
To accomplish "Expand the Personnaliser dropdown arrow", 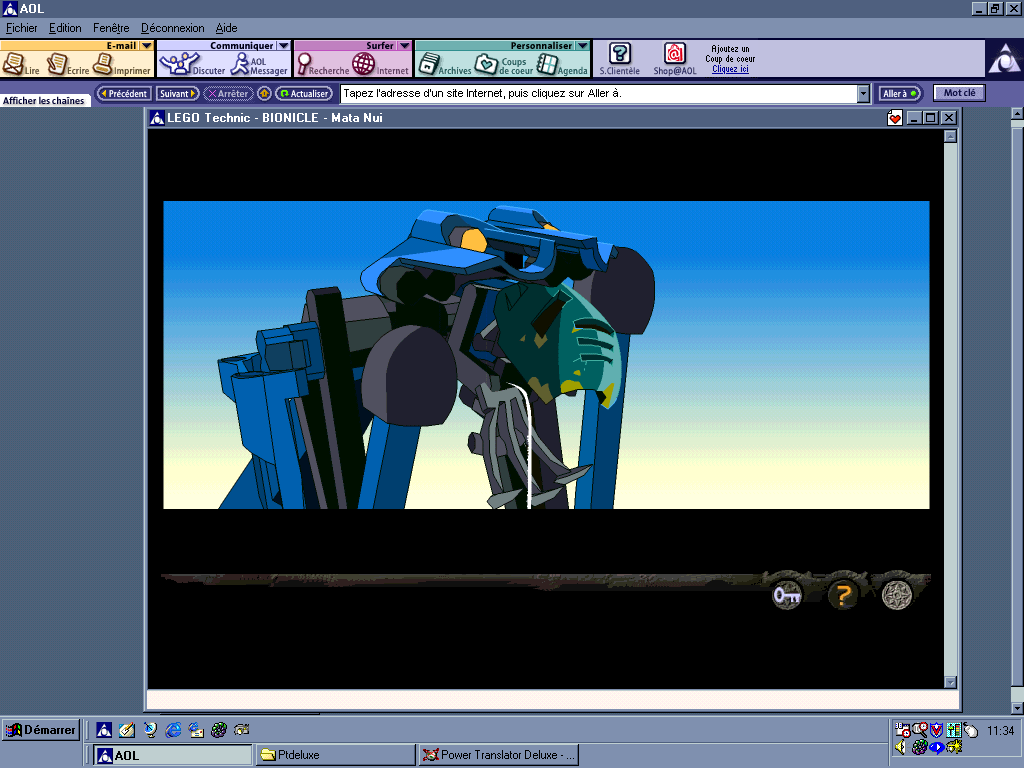I will coord(582,46).
